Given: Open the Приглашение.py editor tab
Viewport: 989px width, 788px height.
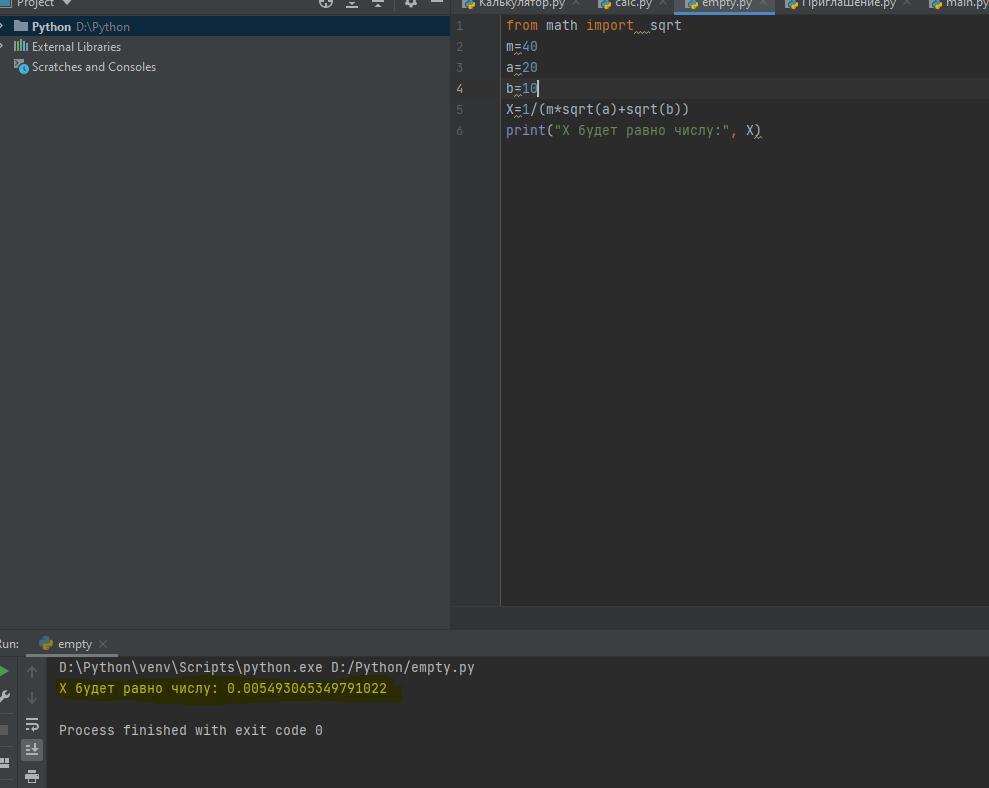Looking at the screenshot, I should pyautogui.click(x=847, y=4).
